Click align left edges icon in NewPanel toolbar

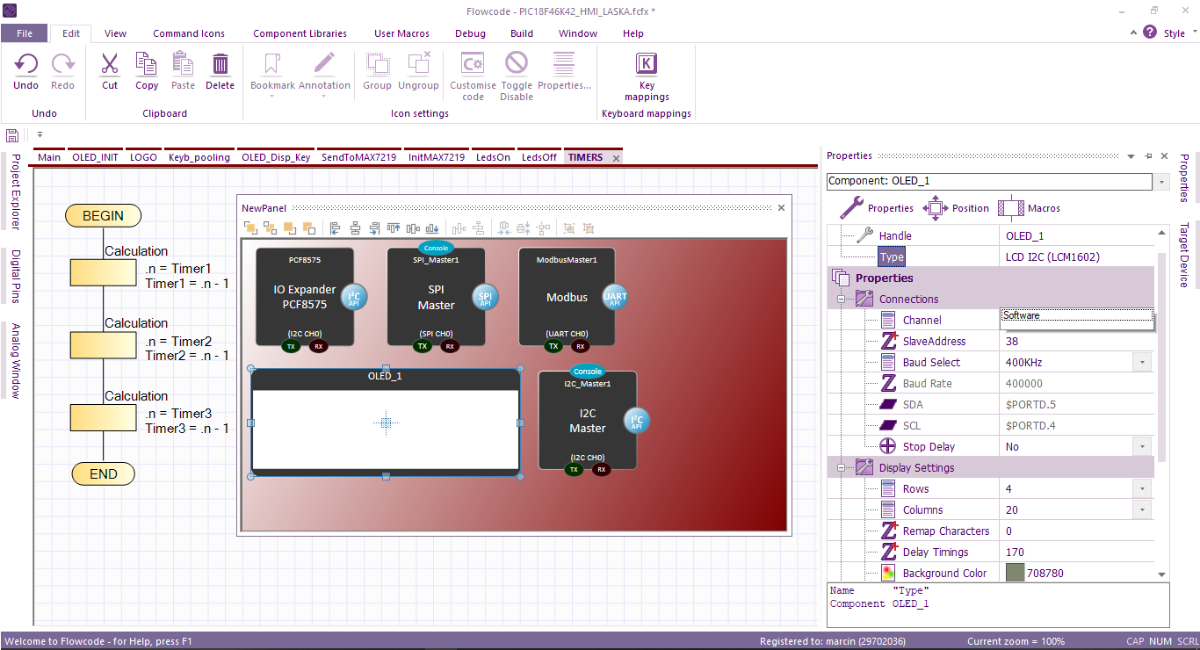[335, 227]
